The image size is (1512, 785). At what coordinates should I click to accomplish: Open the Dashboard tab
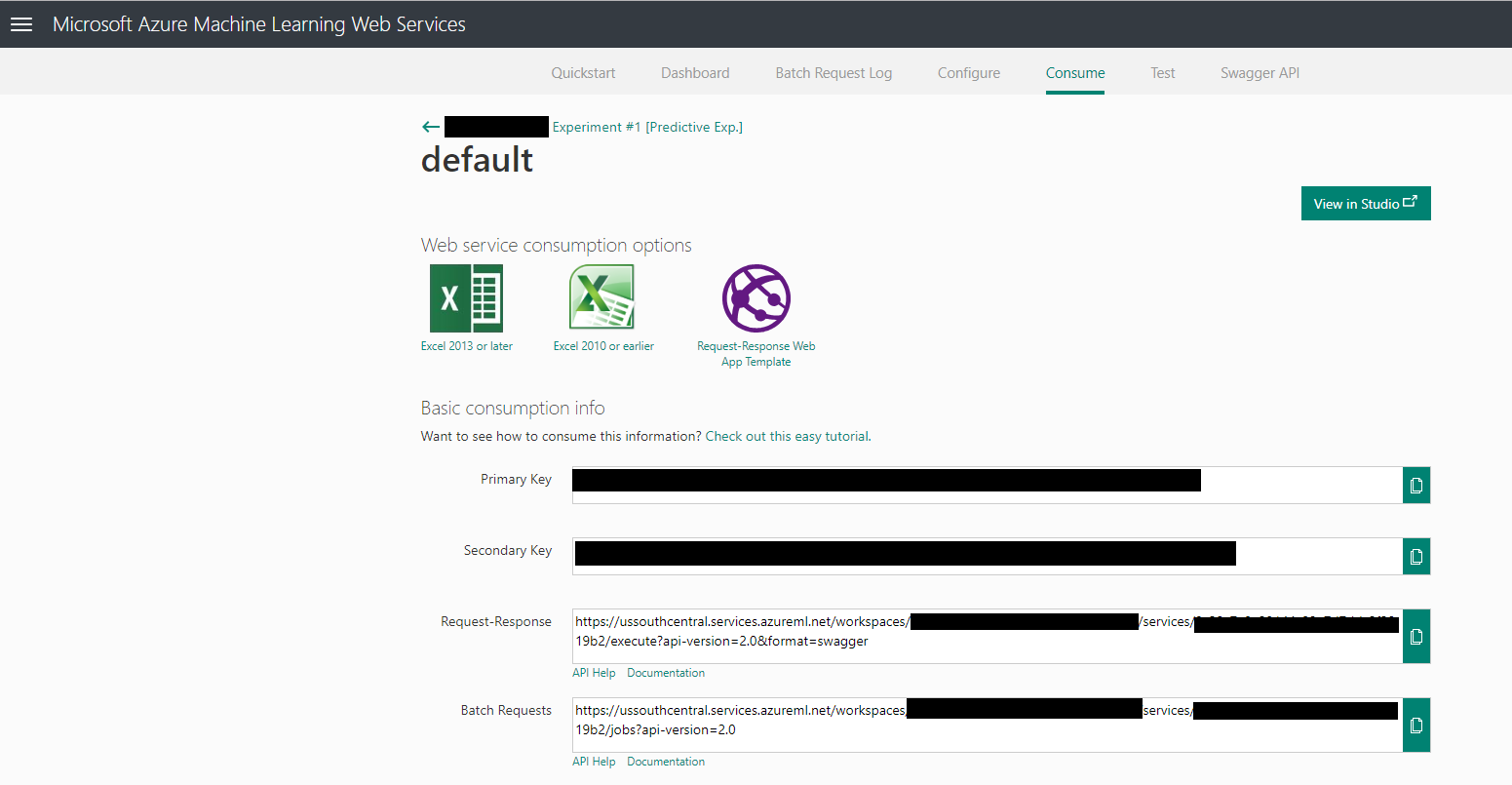point(695,72)
